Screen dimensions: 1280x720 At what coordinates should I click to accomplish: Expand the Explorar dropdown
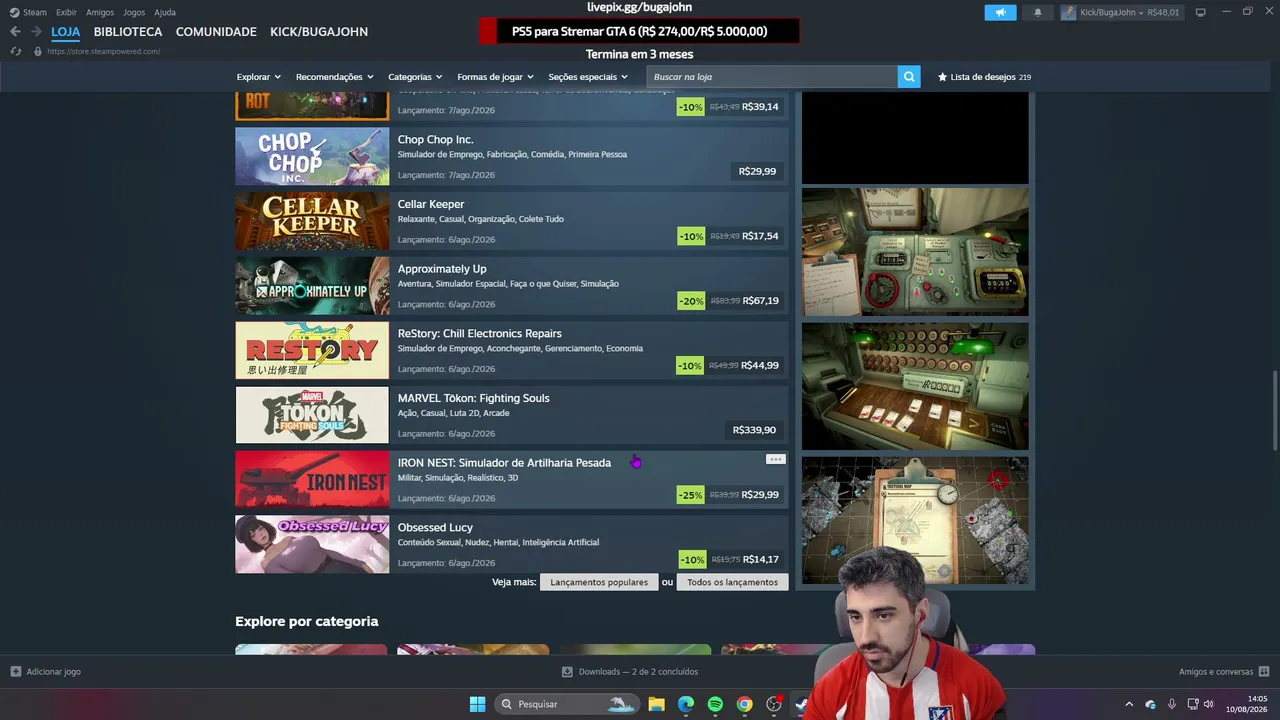pos(259,77)
